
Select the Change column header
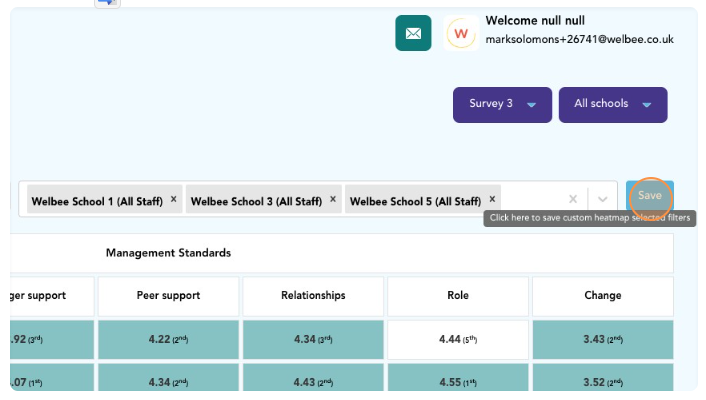tap(602, 296)
